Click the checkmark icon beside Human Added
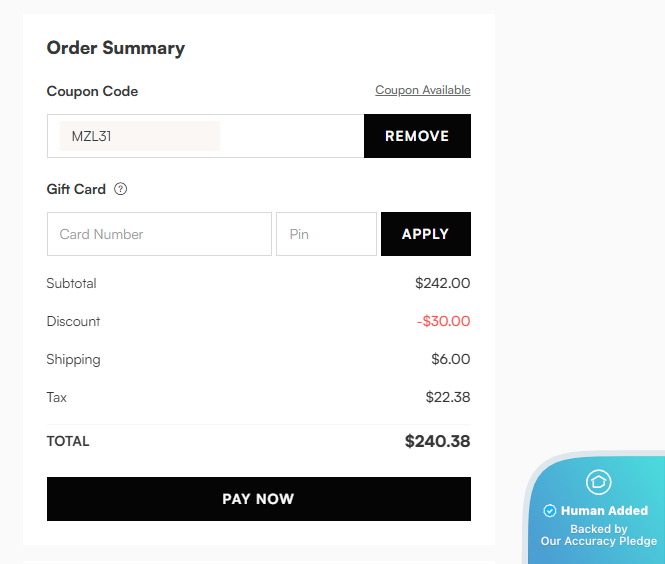 click(x=550, y=511)
